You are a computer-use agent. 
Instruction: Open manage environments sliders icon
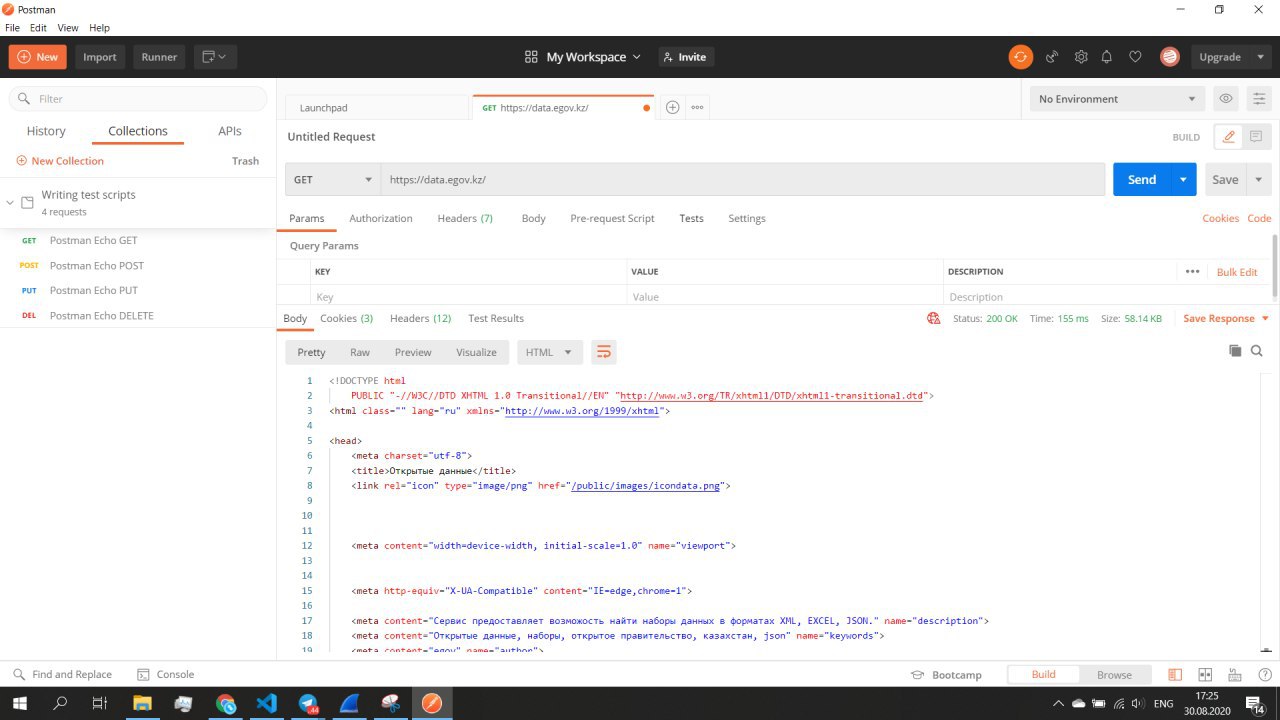pyautogui.click(x=1259, y=99)
